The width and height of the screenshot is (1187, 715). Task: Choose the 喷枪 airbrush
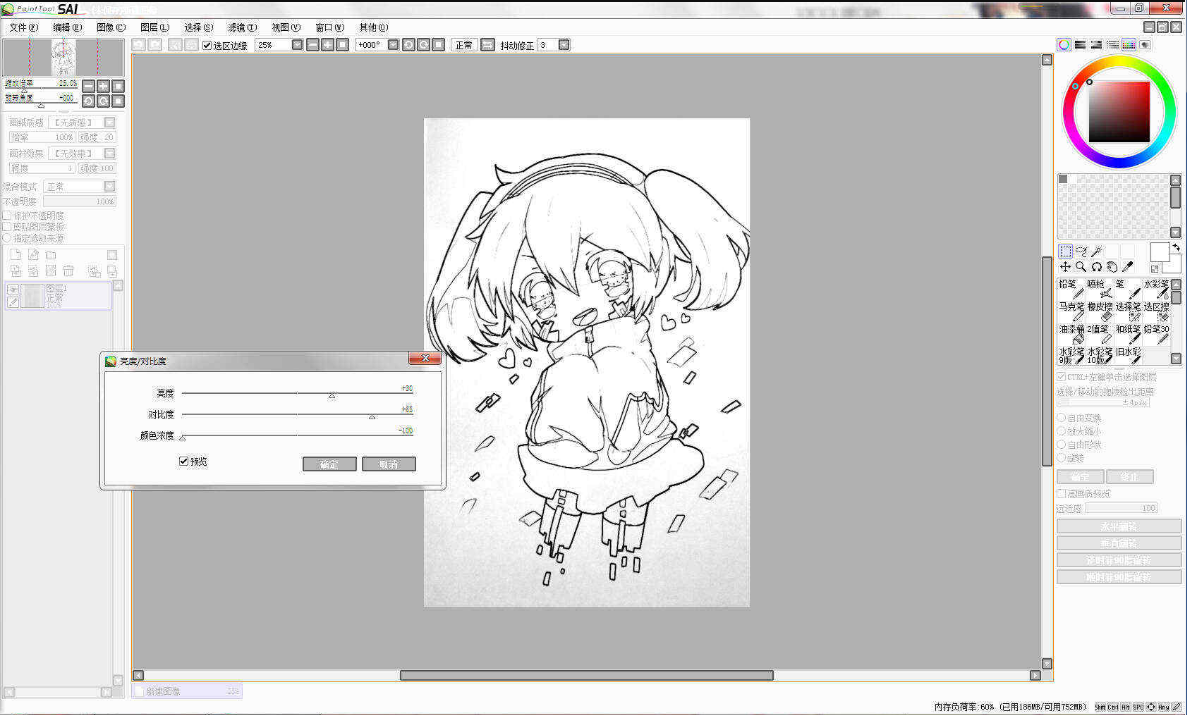1100,289
